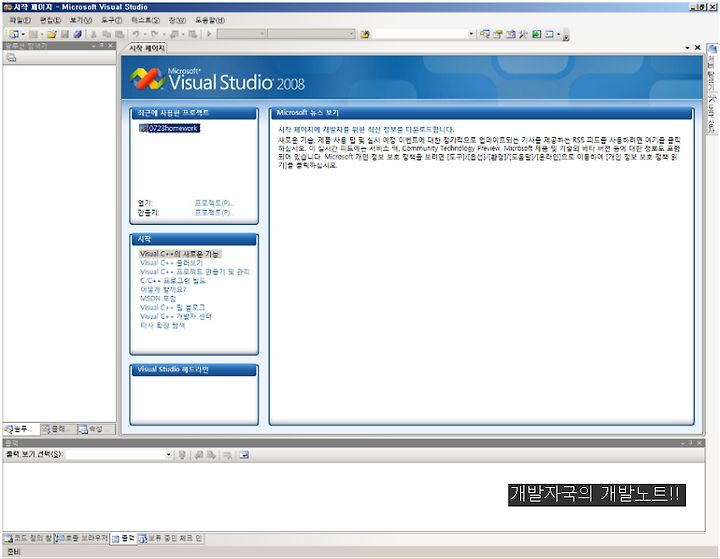
Task: Open the 도구(T) menu
Action: (112, 20)
